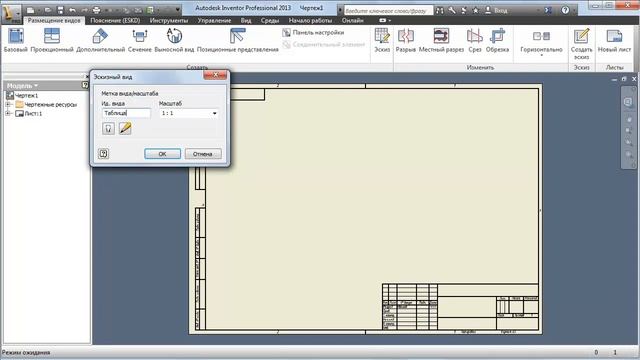Click the star favorites icon
The width and height of the screenshot is (640, 360).
[476, 11]
